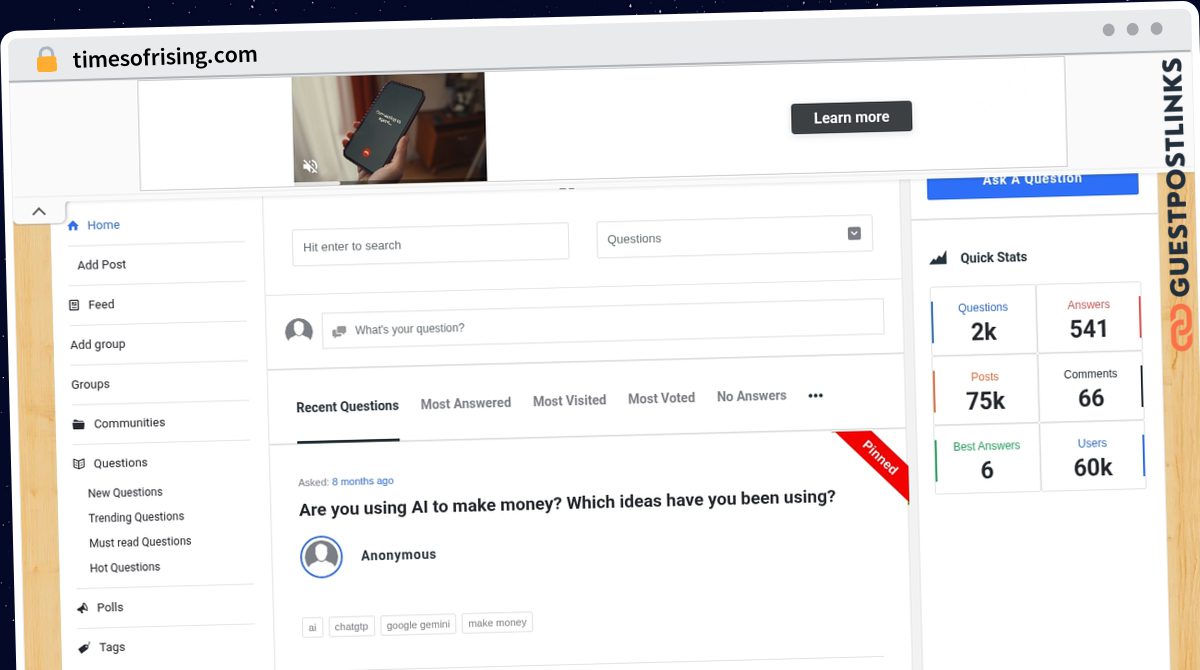The image size is (1200, 670).
Task: Go to Groups in the sidebar
Action: click(90, 385)
